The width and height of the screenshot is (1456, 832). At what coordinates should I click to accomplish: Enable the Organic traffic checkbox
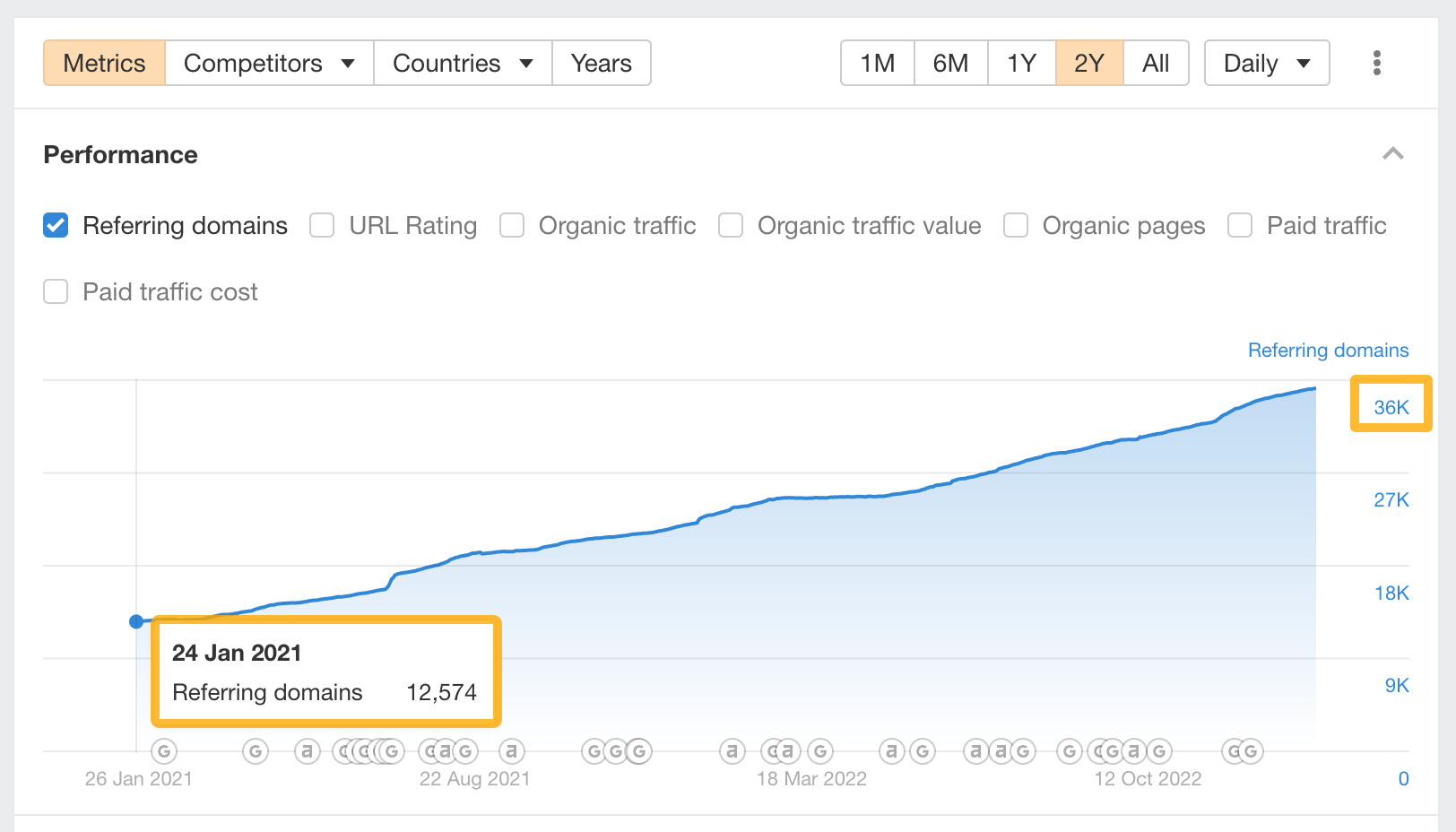click(512, 225)
